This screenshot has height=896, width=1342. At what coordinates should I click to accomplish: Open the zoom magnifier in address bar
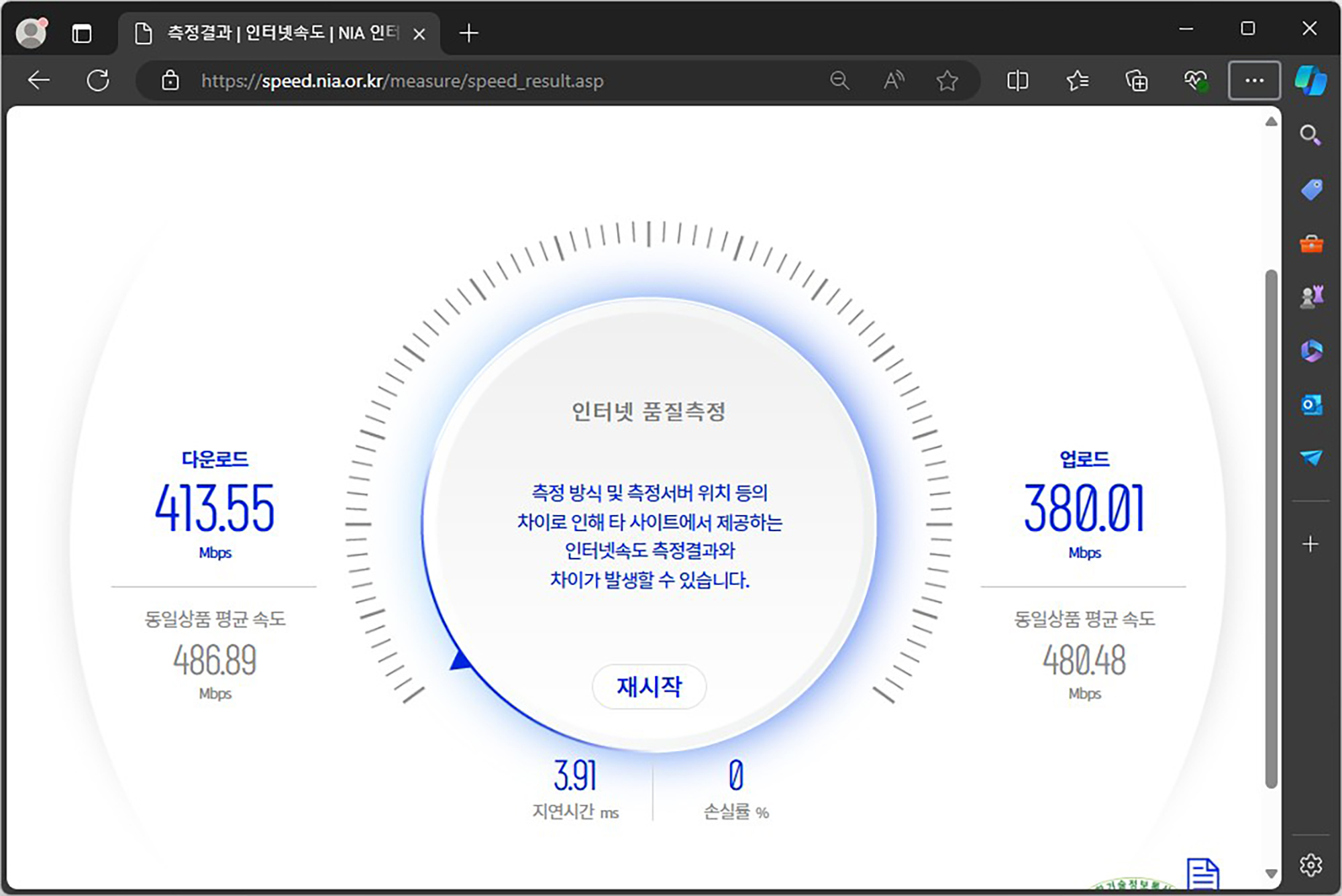(839, 80)
